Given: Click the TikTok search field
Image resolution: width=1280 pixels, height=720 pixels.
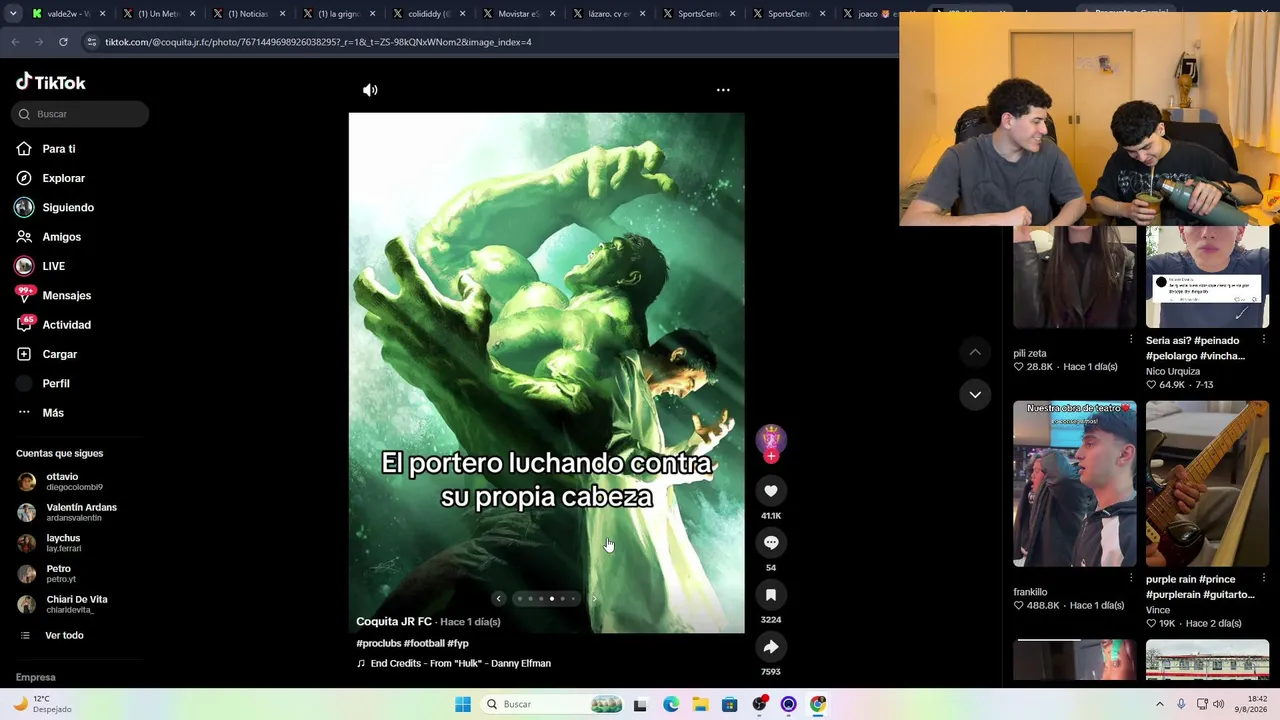Looking at the screenshot, I should coord(80,114).
